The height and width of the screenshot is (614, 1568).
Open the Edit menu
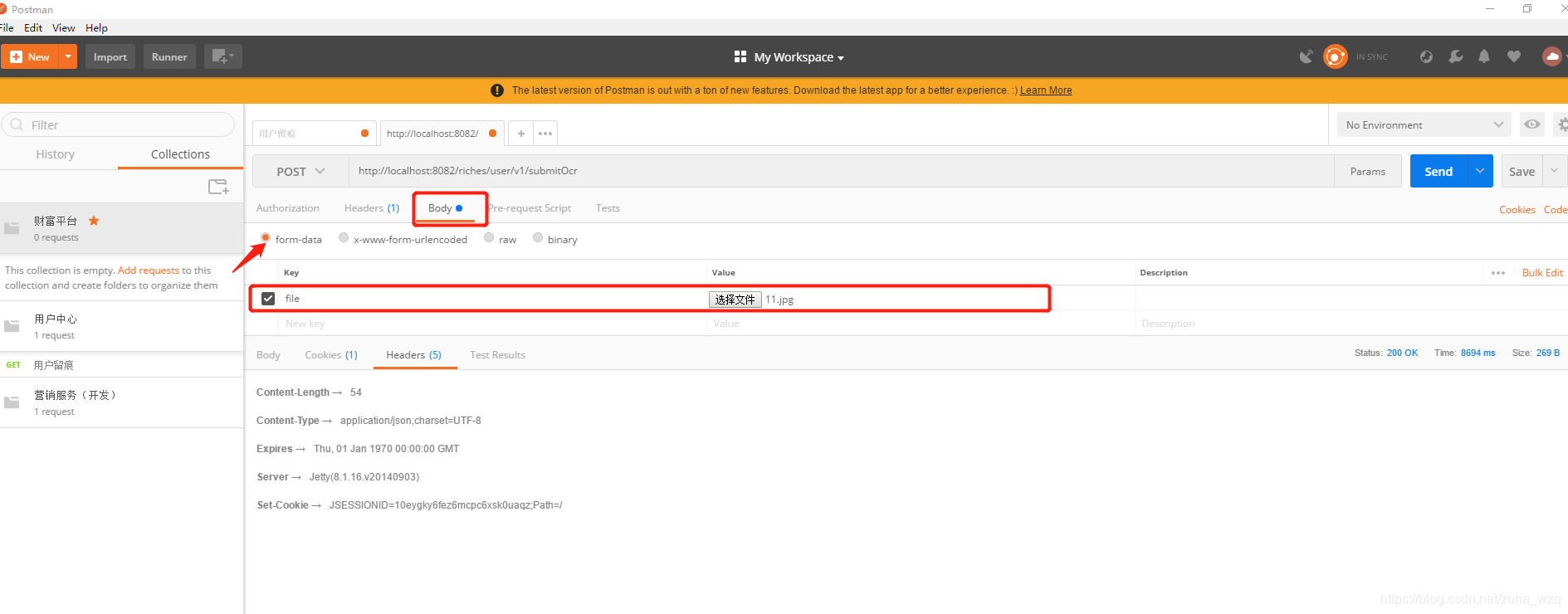point(33,27)
